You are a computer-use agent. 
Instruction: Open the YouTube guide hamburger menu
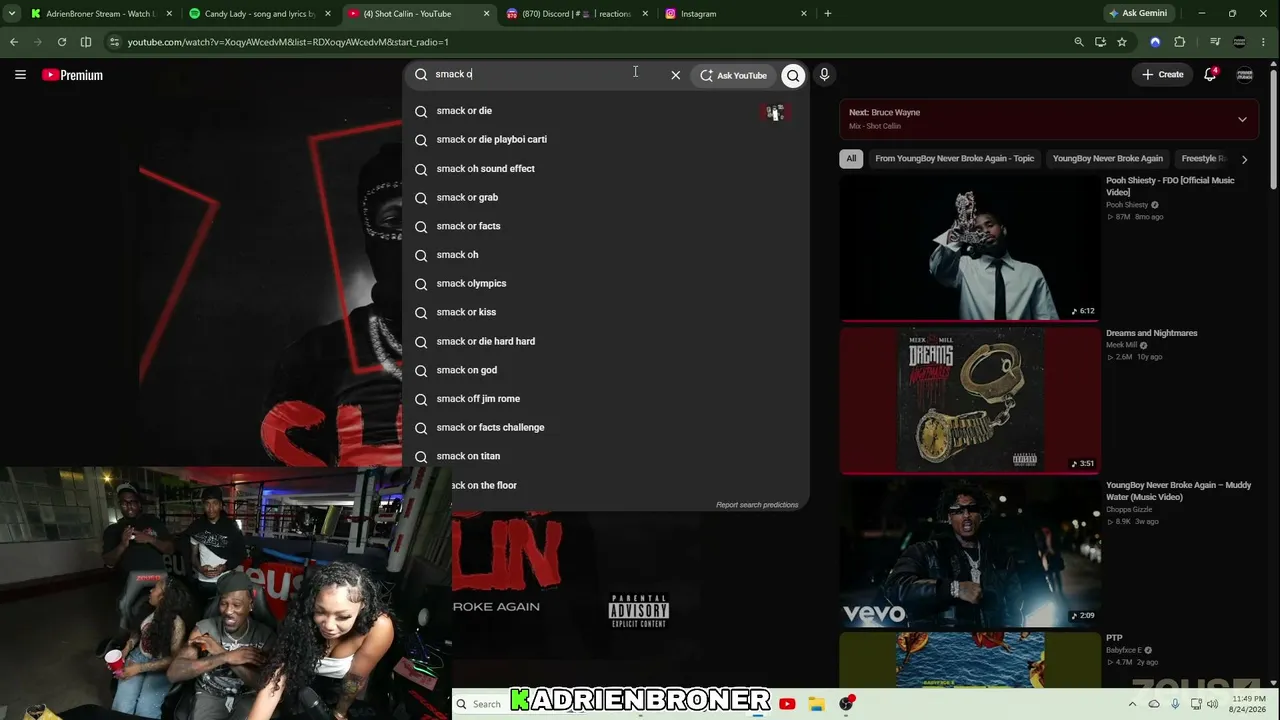20,75
